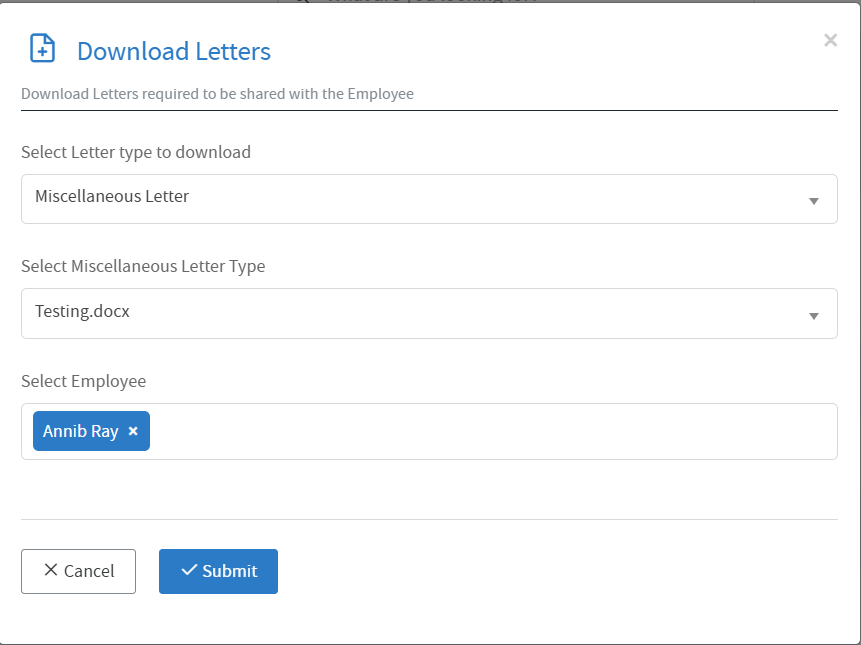Click the 'Select Letter type to download' label

click(136, 152)
